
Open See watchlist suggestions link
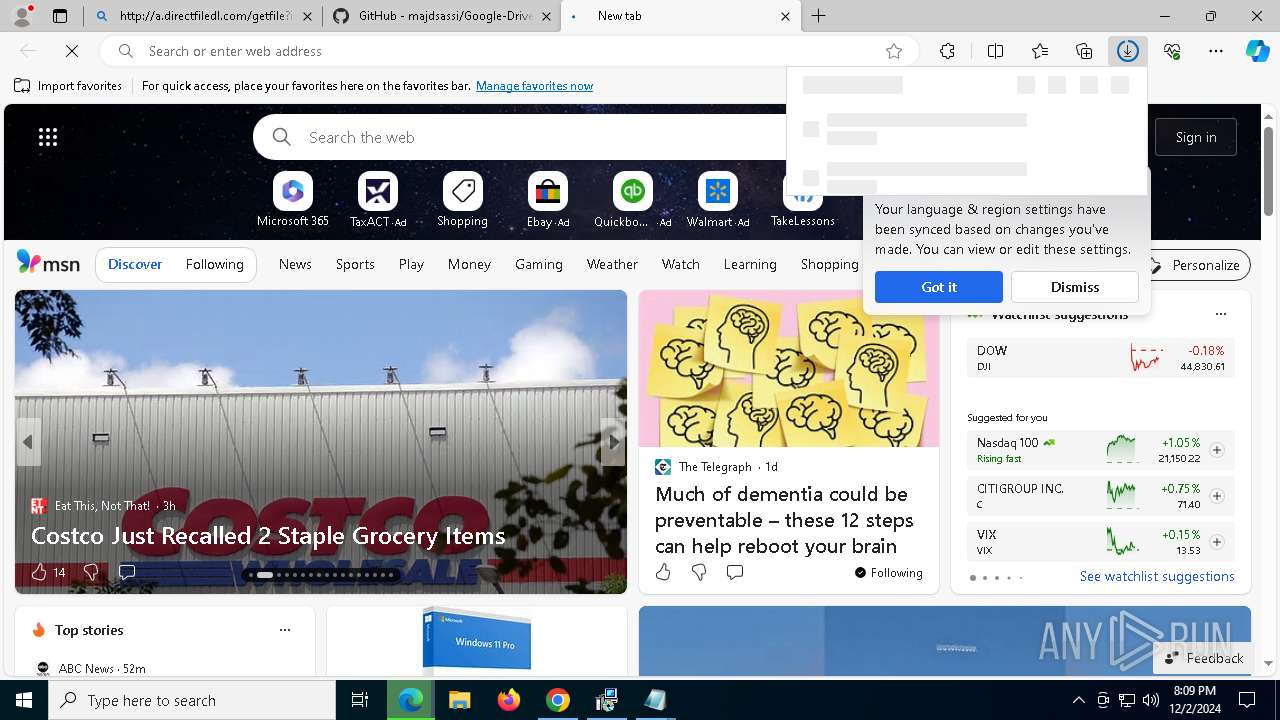(x=1157, y=576)
